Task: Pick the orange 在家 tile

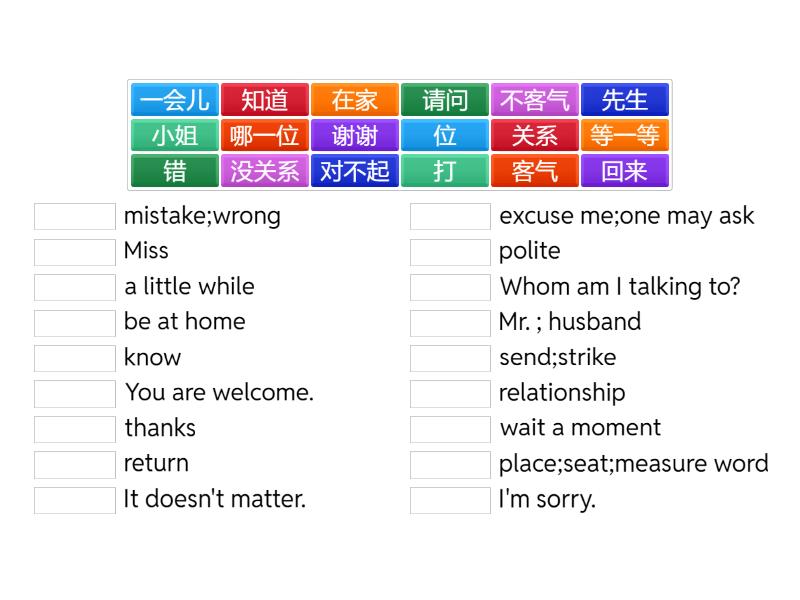Action: [x=355, y=100]
